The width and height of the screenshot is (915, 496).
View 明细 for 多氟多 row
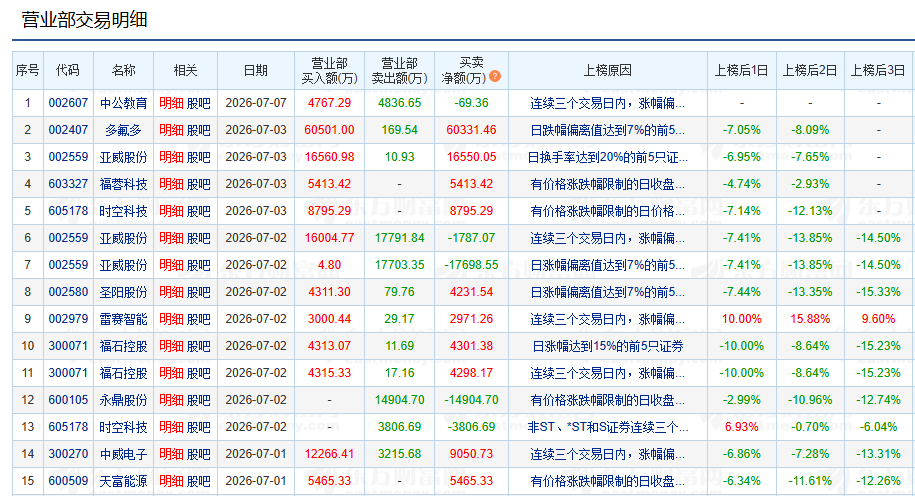tap(171, 130)
